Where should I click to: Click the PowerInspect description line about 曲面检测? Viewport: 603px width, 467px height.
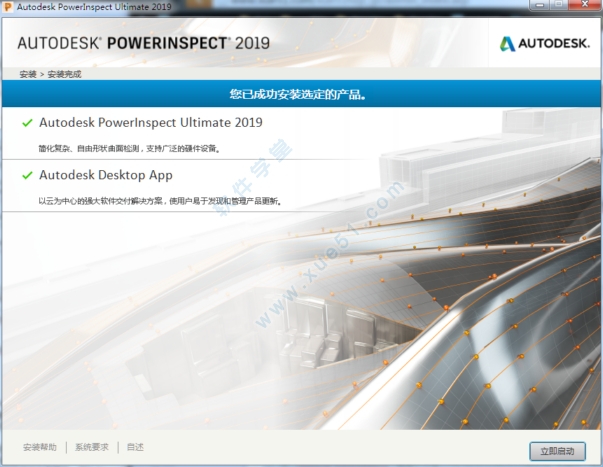[130, 148]
